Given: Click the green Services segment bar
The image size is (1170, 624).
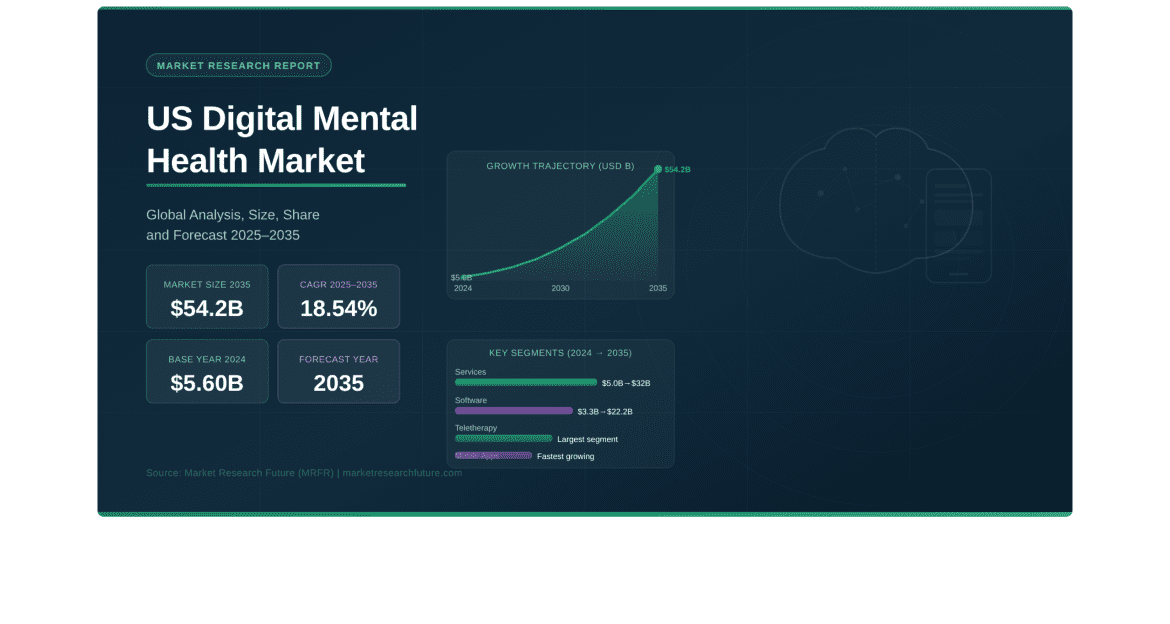Looking at the screenshot, I should click(525, 382).
